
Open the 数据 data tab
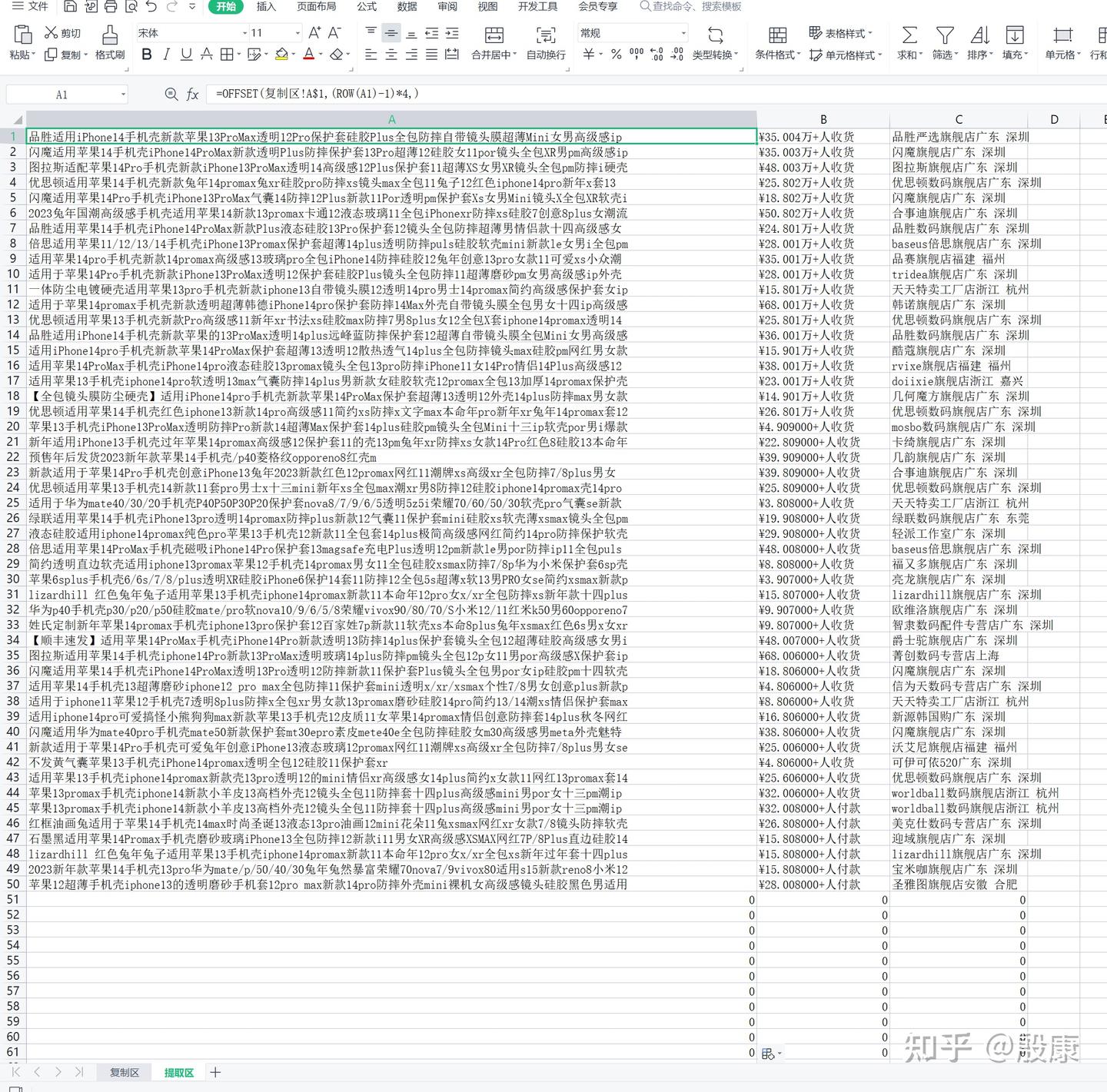(407, 6)
